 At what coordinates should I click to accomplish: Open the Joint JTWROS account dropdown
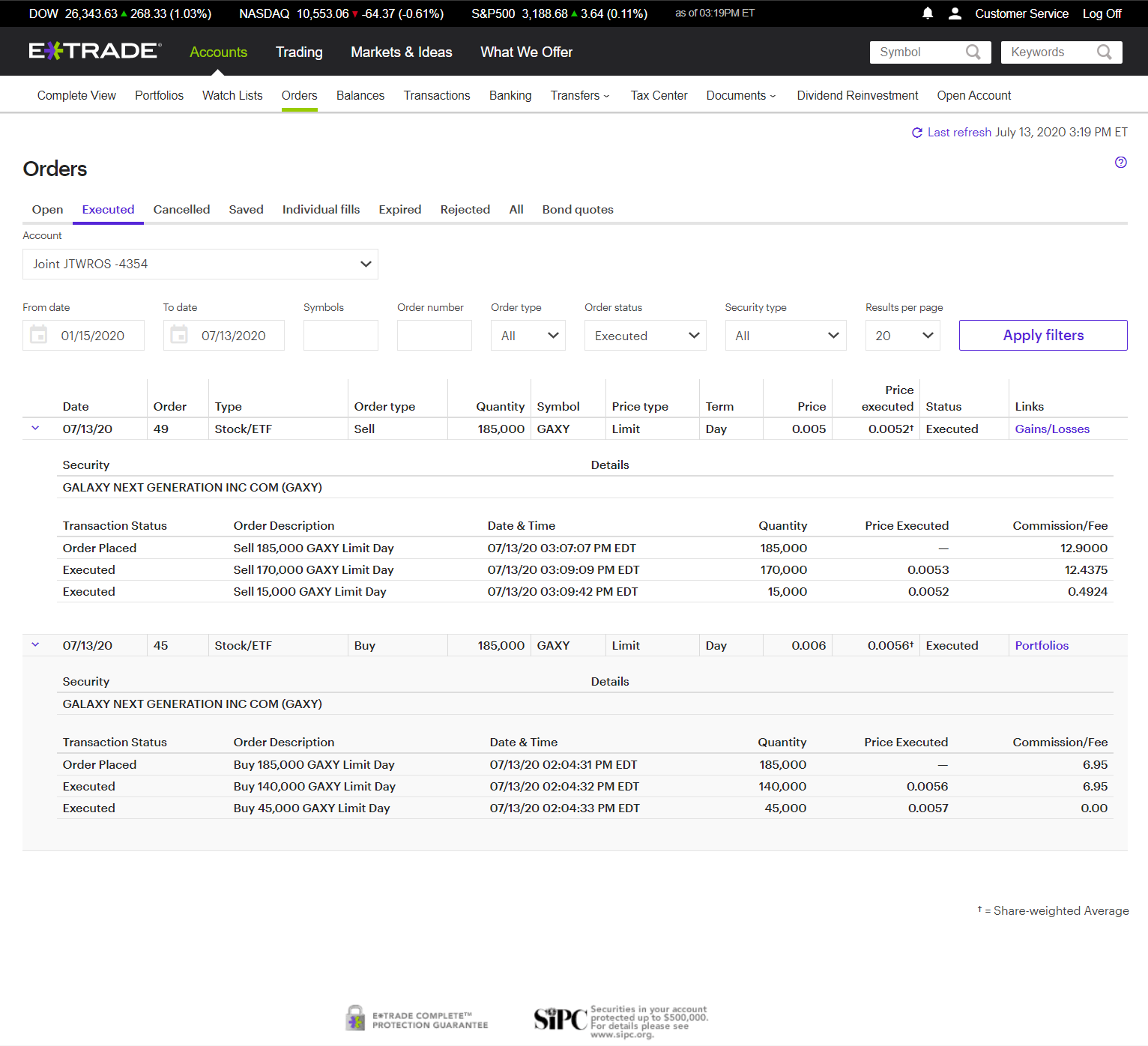200,264
